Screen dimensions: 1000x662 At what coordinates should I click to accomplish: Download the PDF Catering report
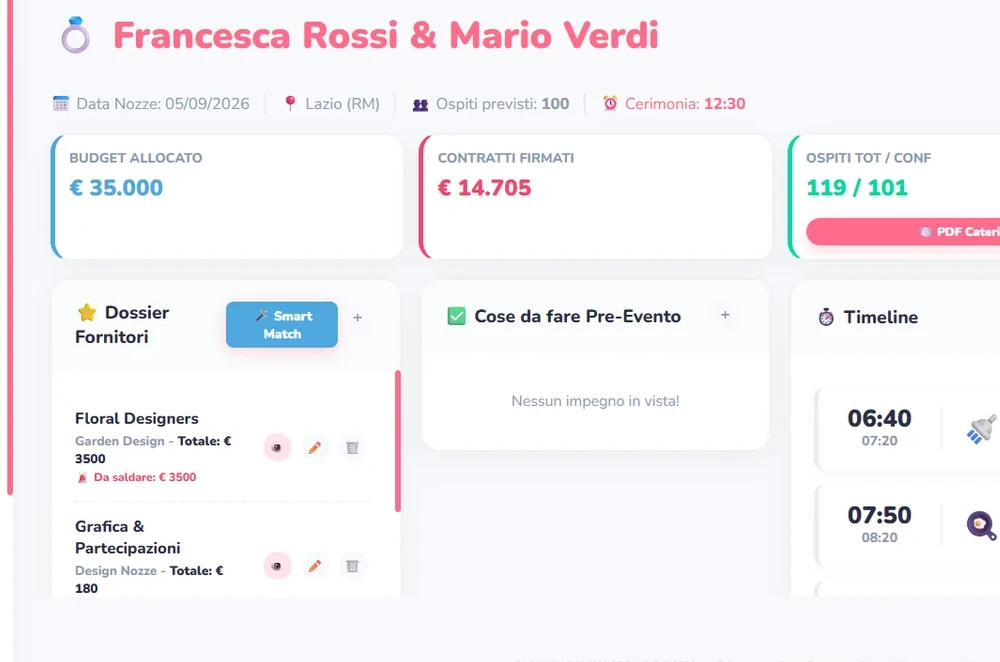click(x=903, y=232)
